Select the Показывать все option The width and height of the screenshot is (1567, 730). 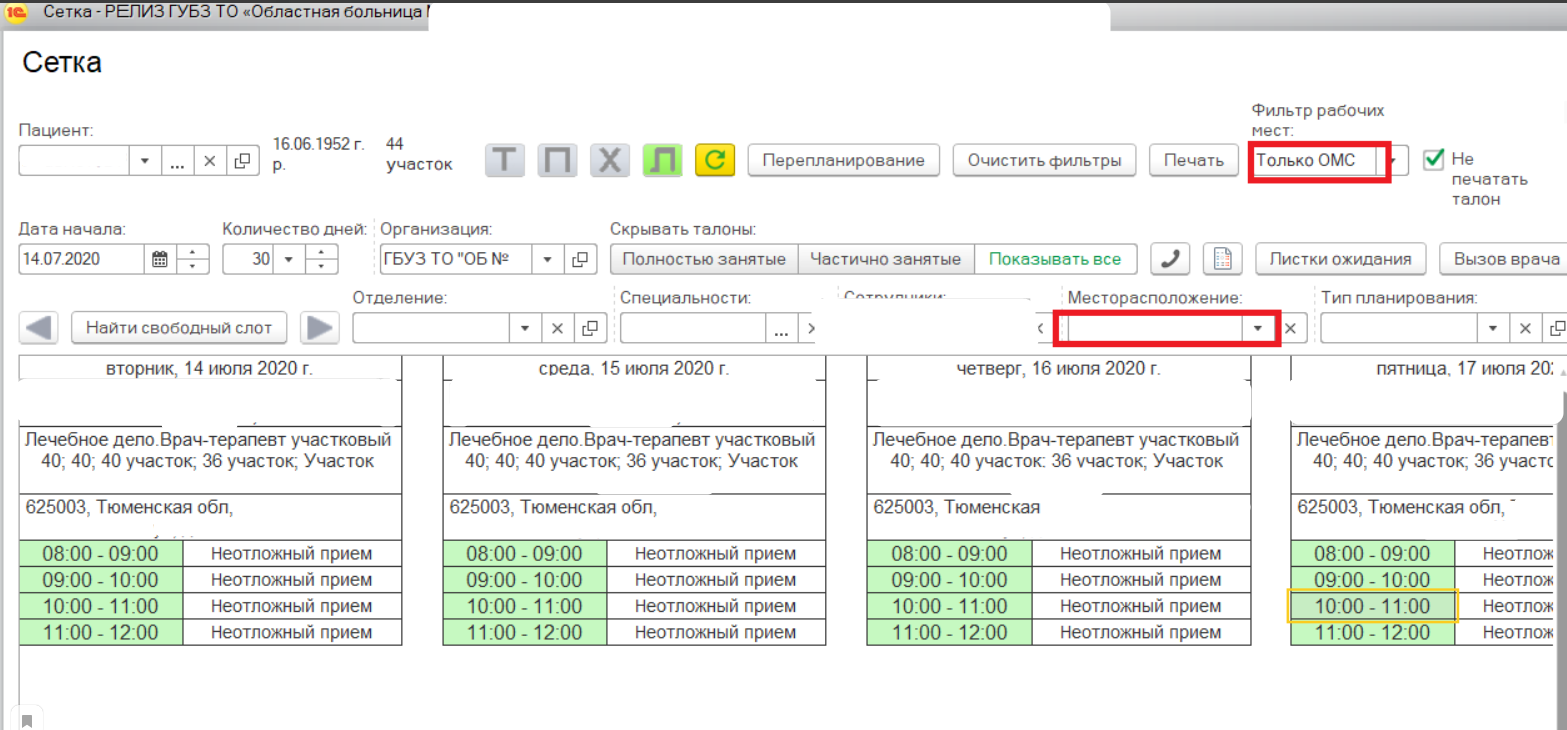(x=1055, y=259)
